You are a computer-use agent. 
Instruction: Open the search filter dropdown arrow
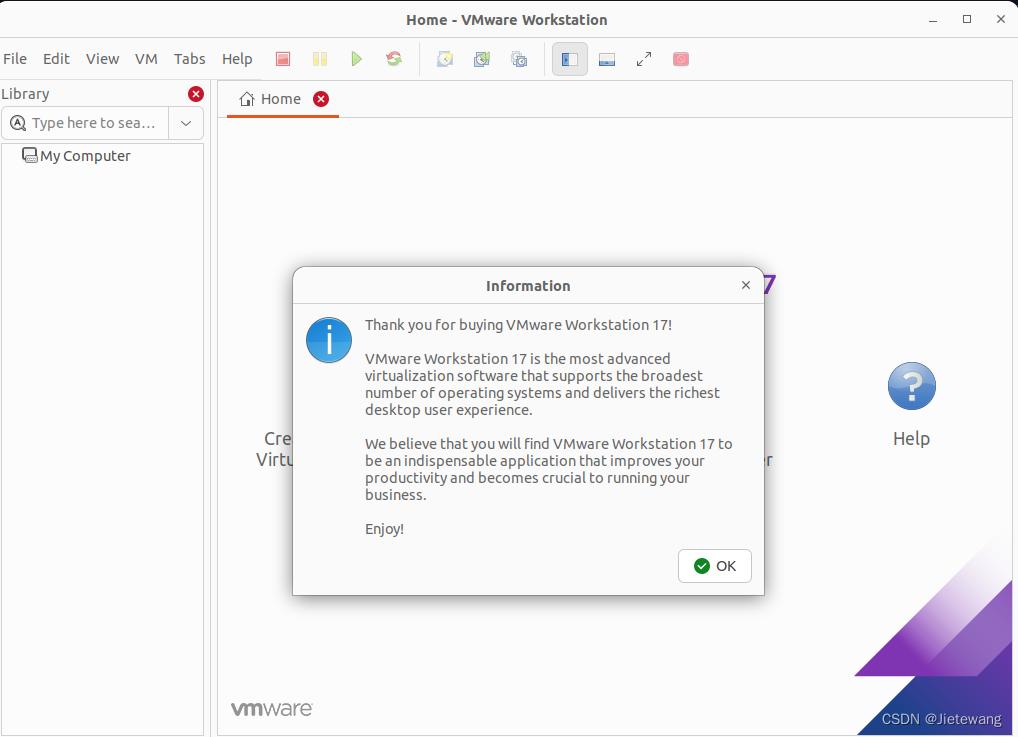pos(186,122)
